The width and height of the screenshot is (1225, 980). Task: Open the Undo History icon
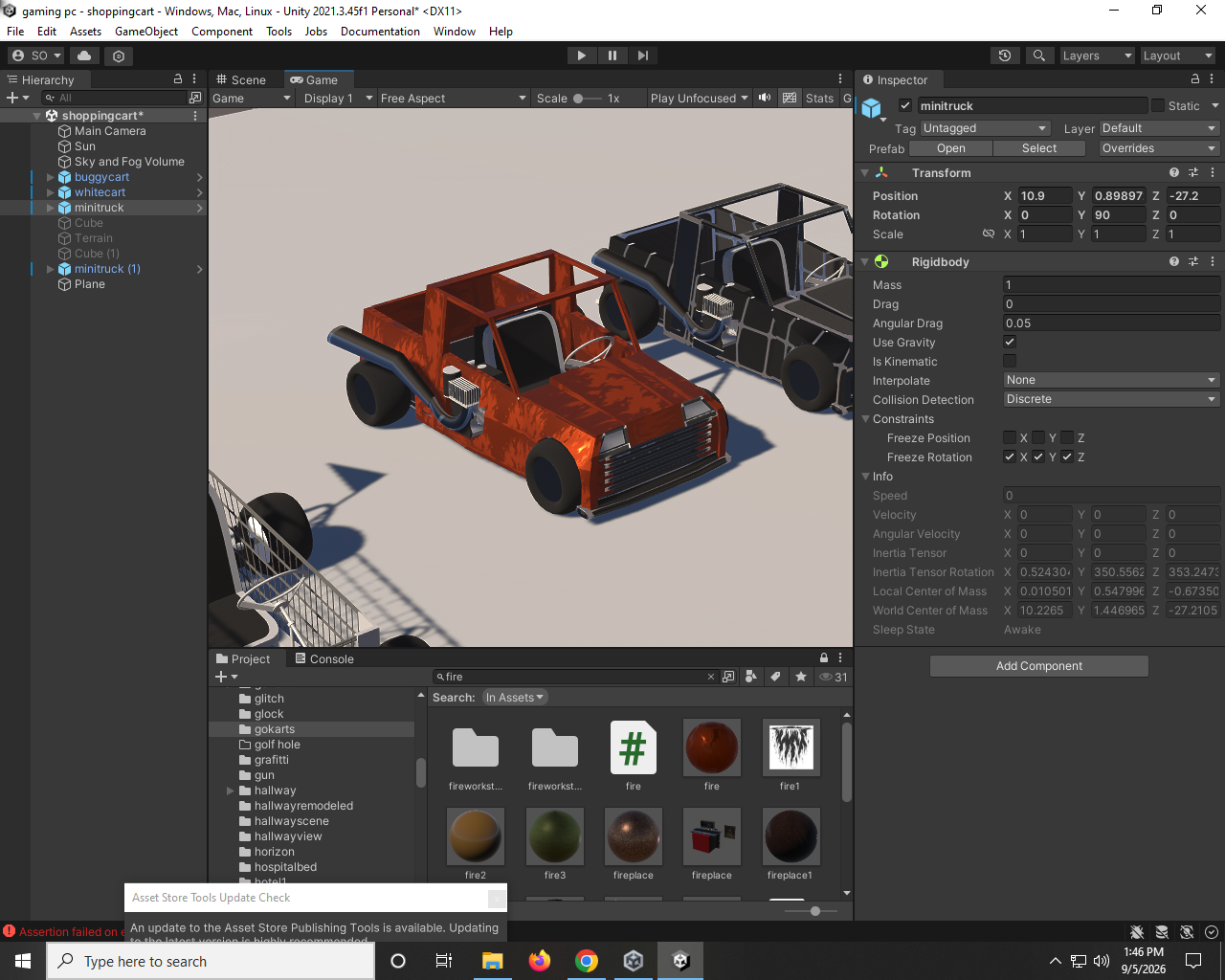click(x=1004, y=56)
